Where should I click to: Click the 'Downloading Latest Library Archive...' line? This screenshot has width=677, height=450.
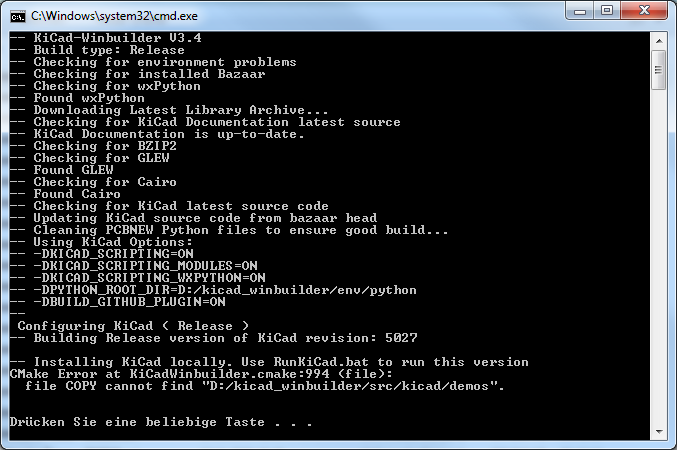click(x=169, y=110)
